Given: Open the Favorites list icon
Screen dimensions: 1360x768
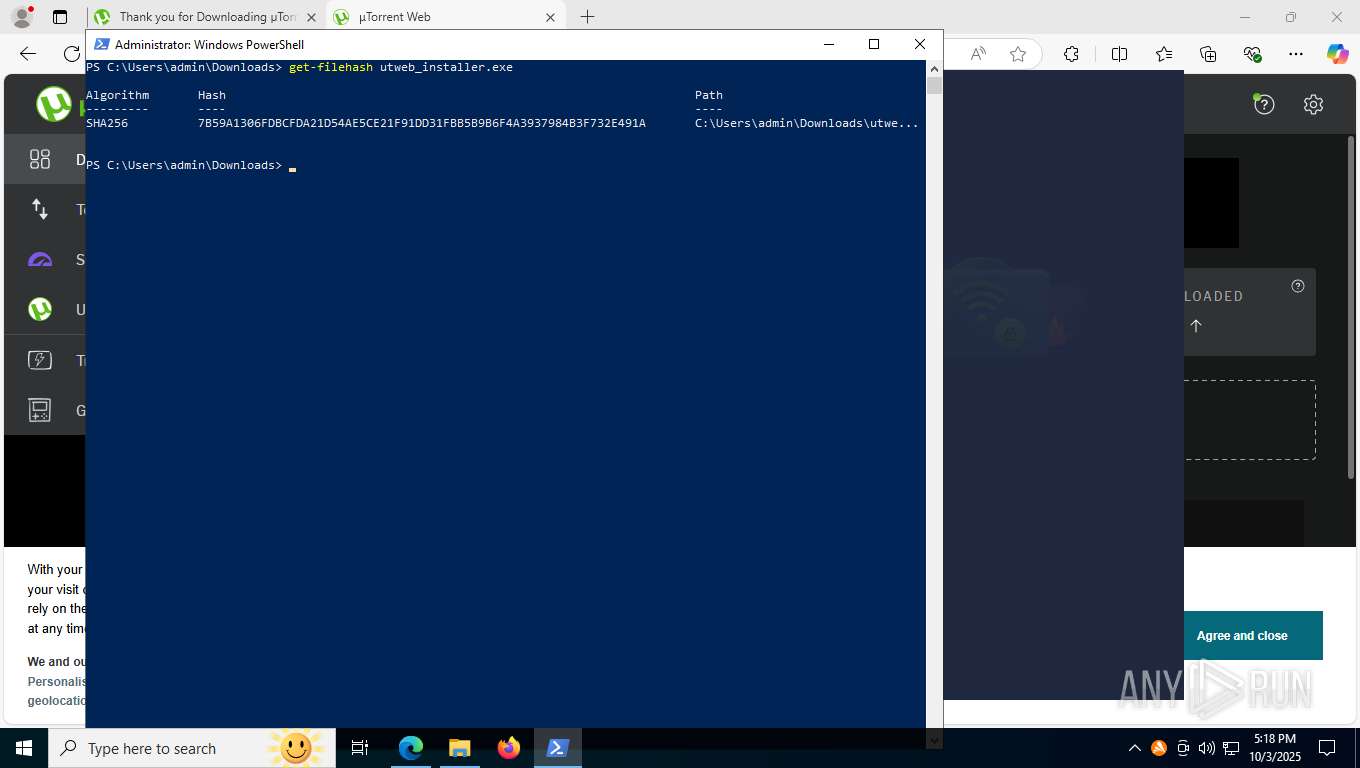Looking at the screenshot, I should pyautogui.click(x=1164, y=54).
